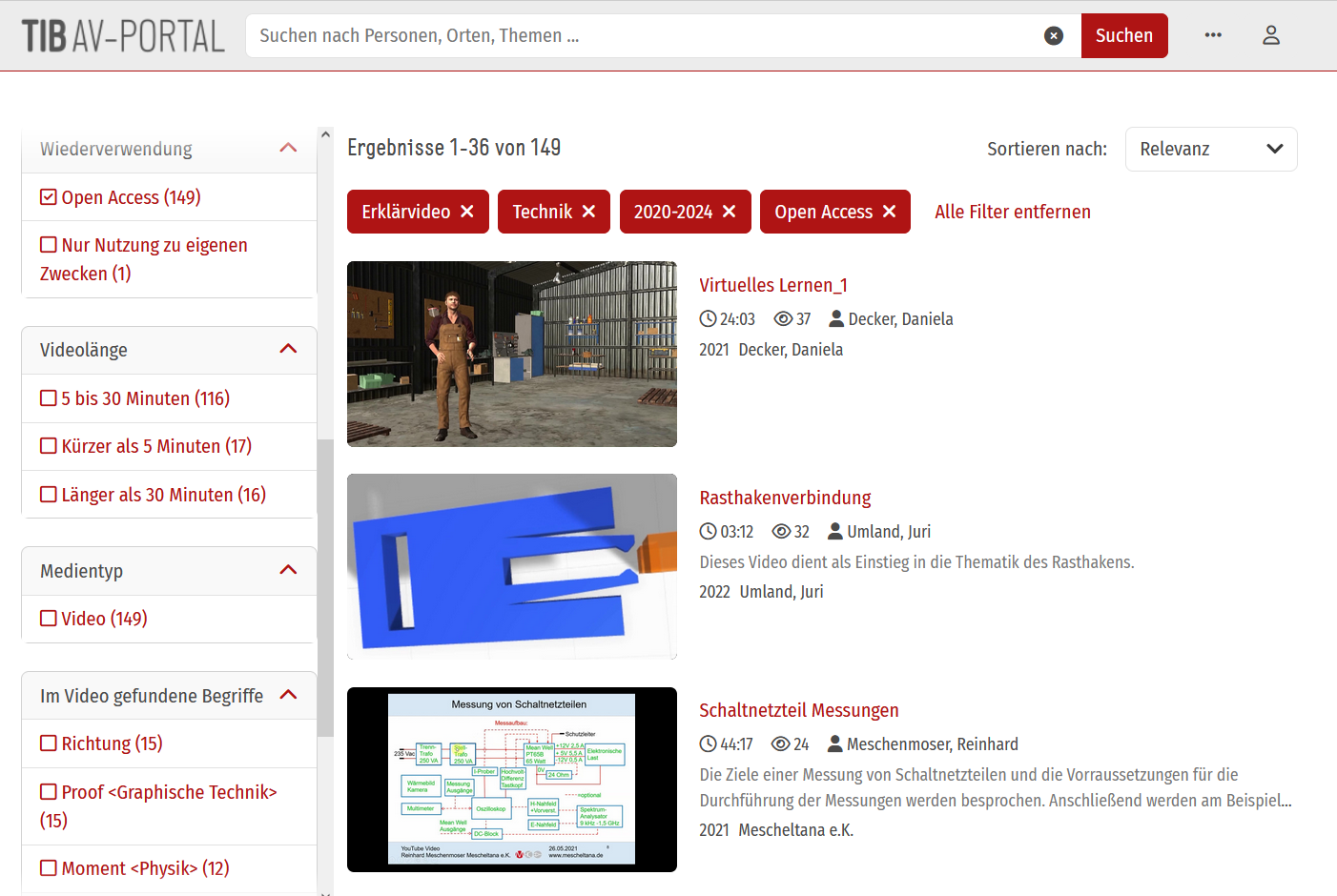Check the 5 bis 30 Minuten filter
Screen dimensions: 1337x896
(49, 398)
